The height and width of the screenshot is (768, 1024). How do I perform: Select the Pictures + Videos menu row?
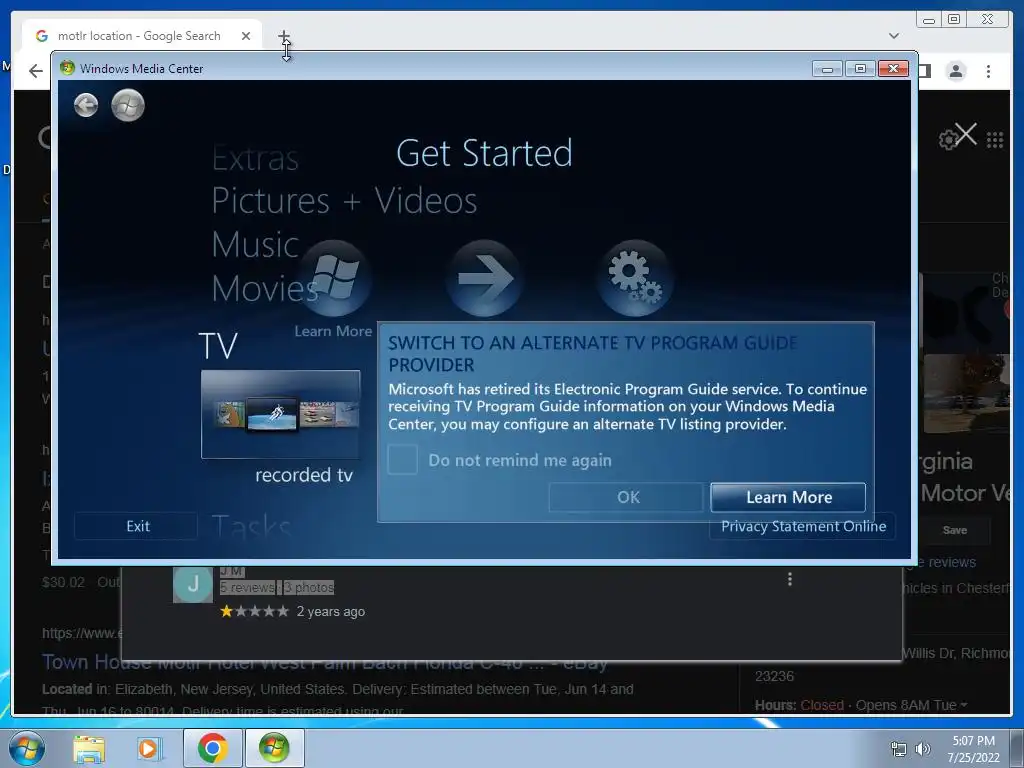pos(344,200)
